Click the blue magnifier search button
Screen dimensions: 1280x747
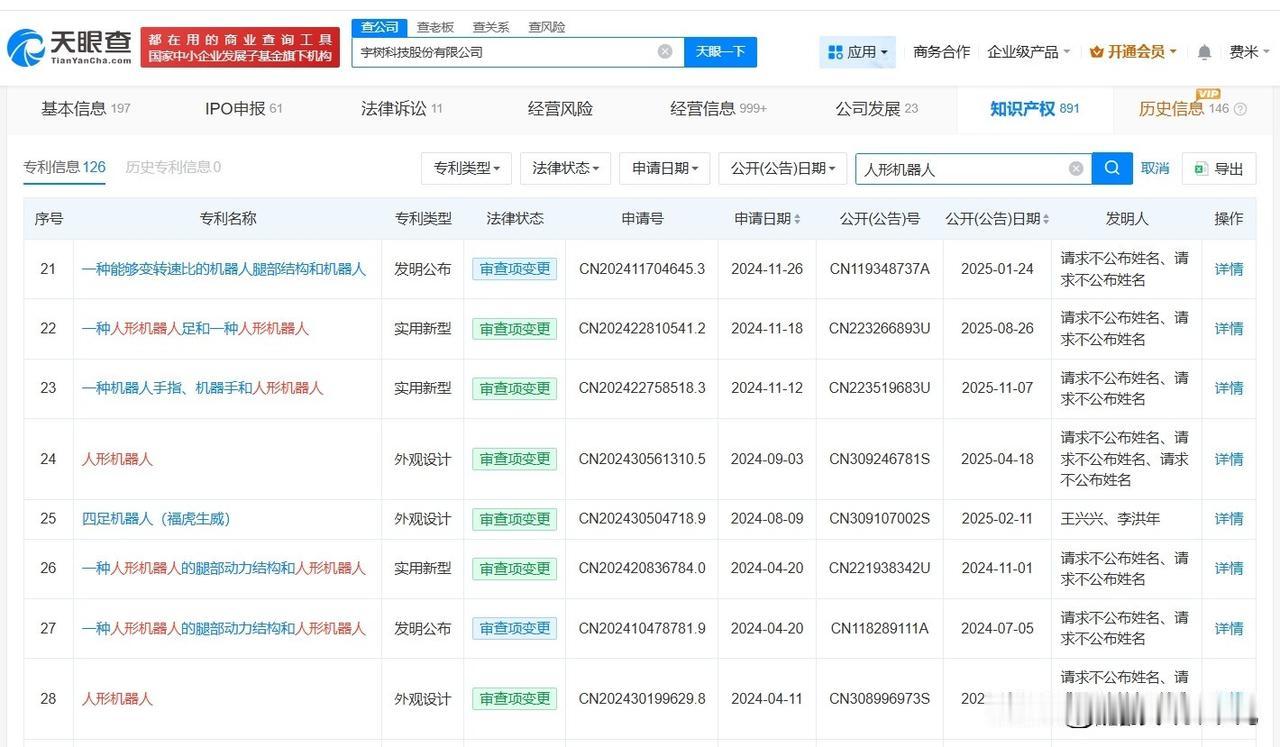click(1112, 168)
